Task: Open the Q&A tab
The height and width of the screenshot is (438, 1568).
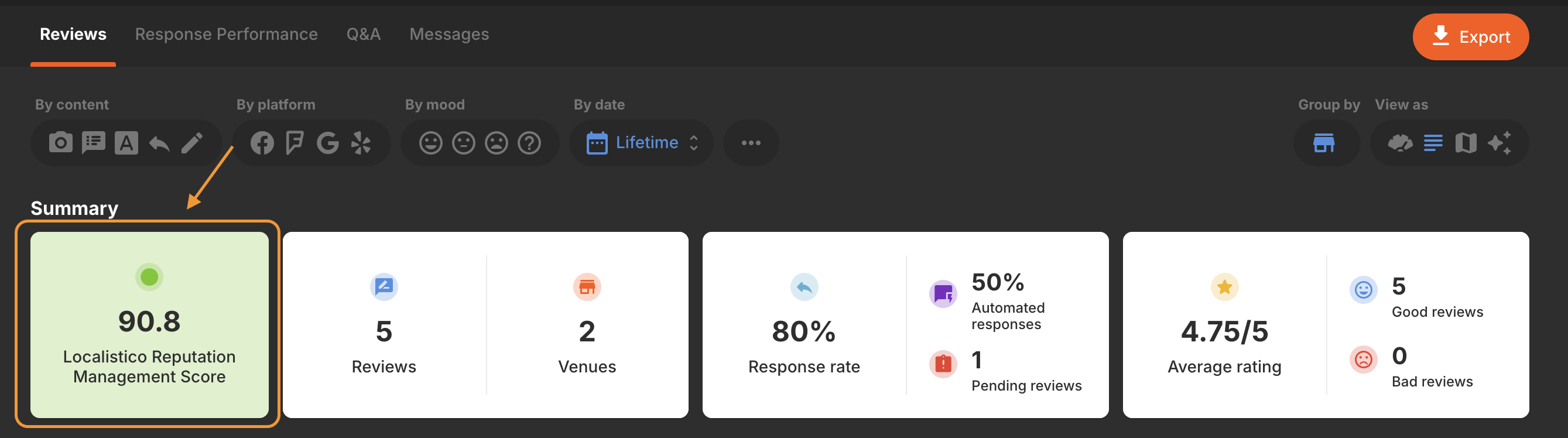Action: coord(364,34)
